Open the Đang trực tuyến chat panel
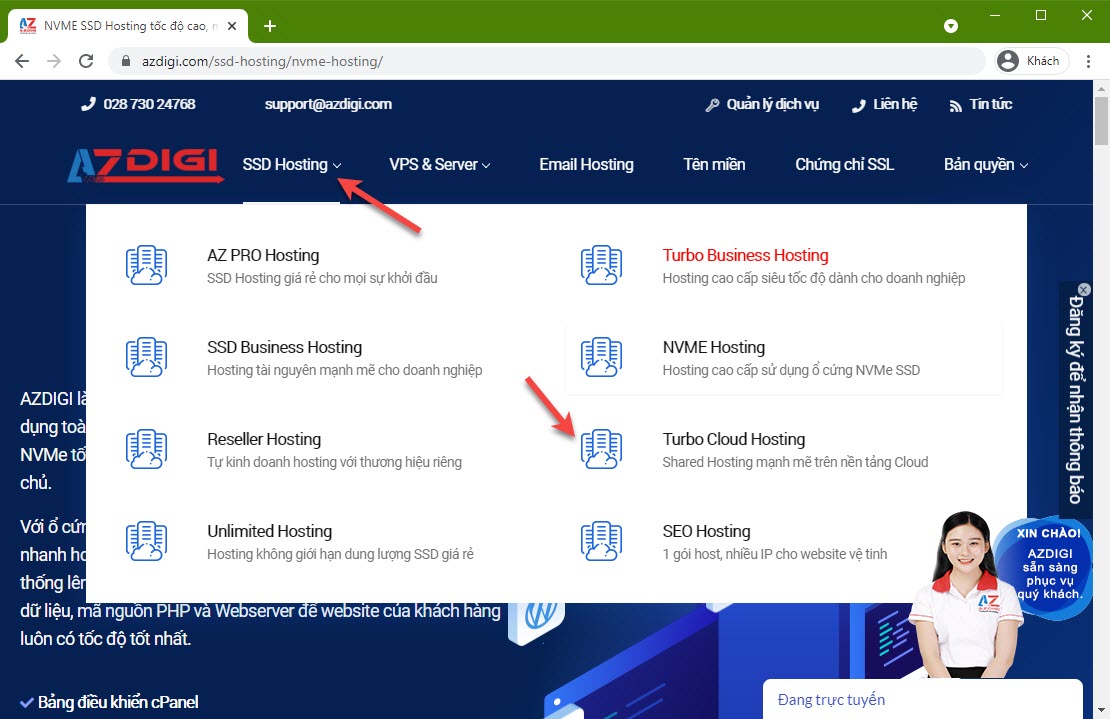The image size is (1110, 719). 922,699
